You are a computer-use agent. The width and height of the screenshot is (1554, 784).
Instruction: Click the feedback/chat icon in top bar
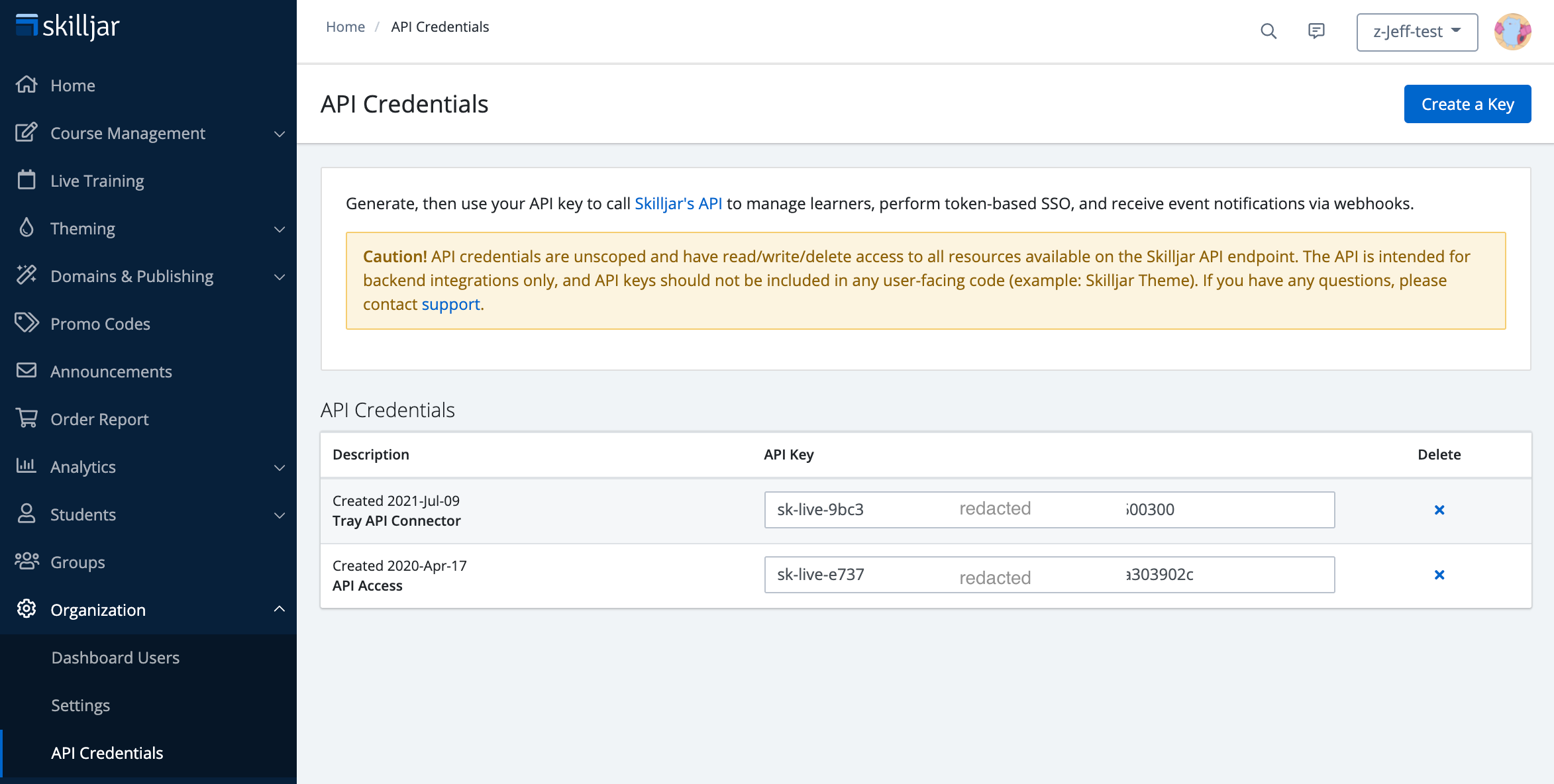coord(1317,30)
